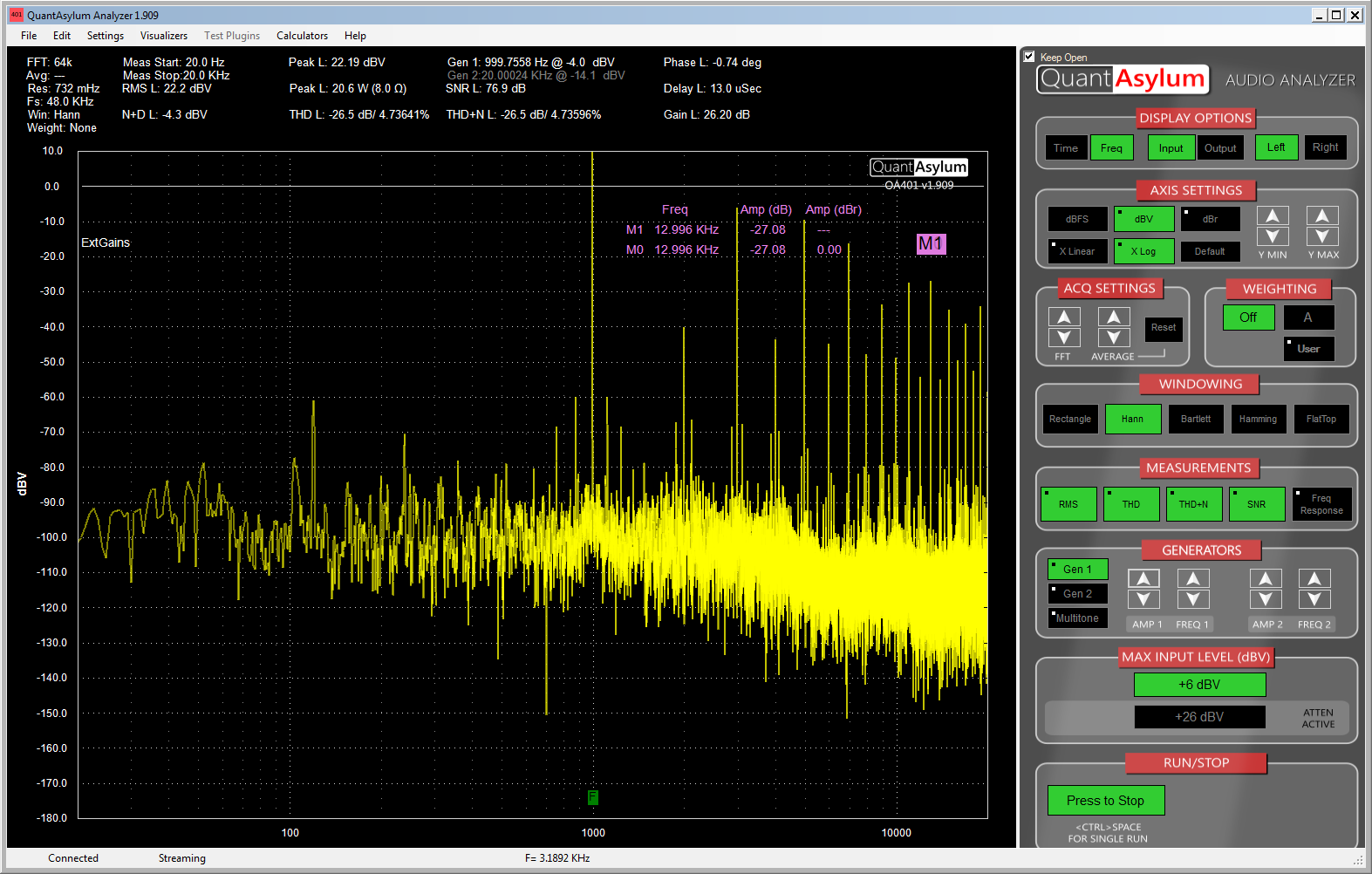Uncheck the Keep Open checkbox
The height and width of the screenshot is (874, 1372).
pos(1029,57)
